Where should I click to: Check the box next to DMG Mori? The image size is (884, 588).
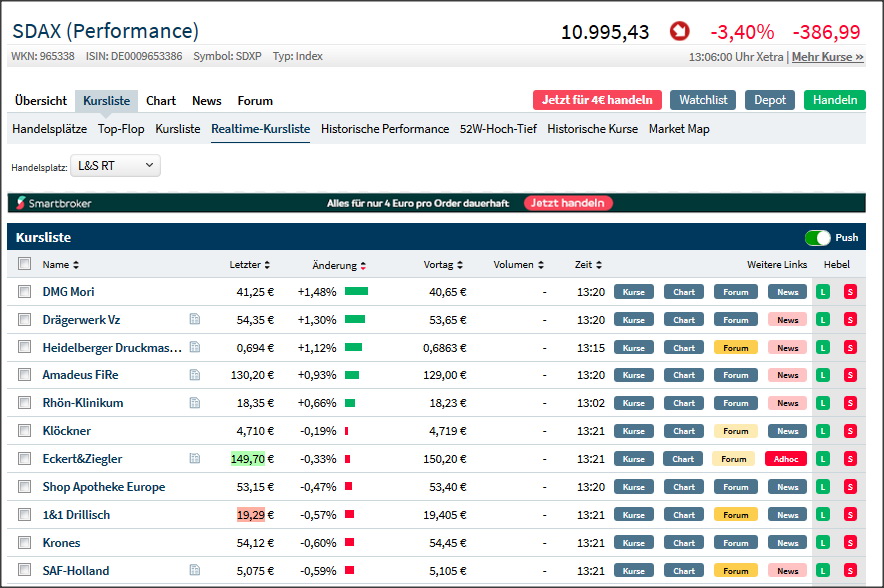25,292
